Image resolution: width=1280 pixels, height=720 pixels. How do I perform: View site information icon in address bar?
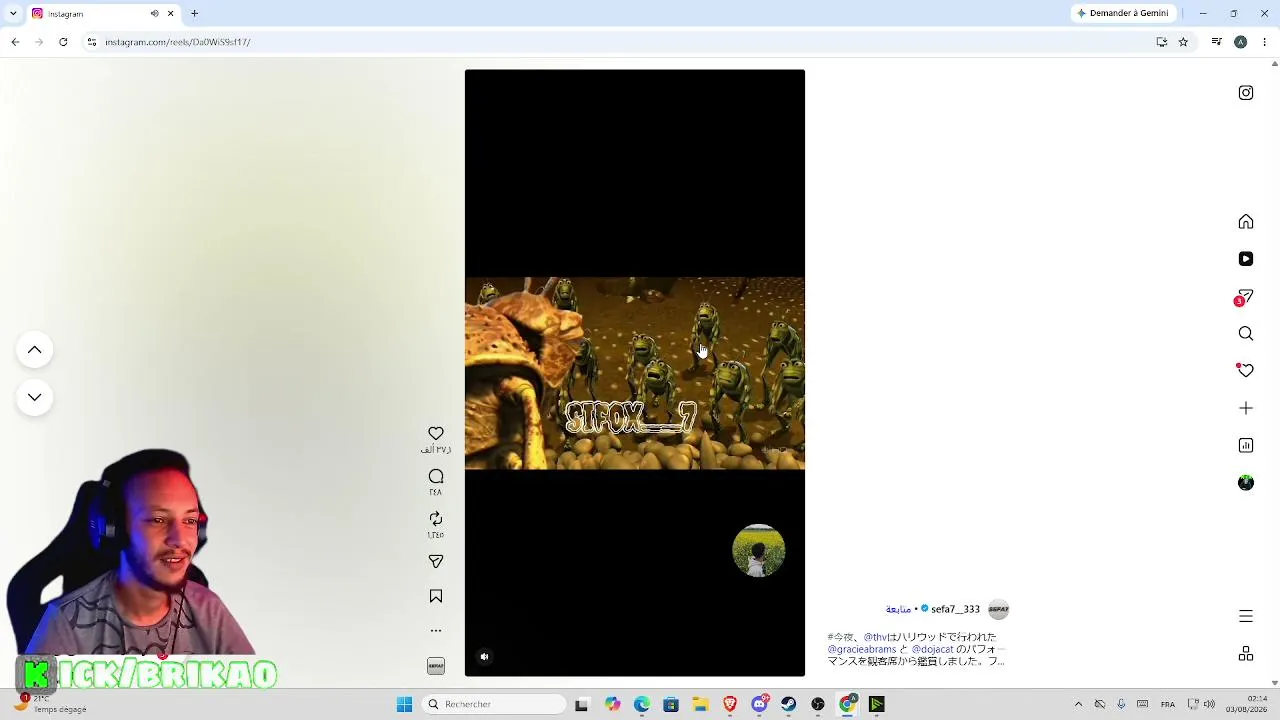click(92, 42)
